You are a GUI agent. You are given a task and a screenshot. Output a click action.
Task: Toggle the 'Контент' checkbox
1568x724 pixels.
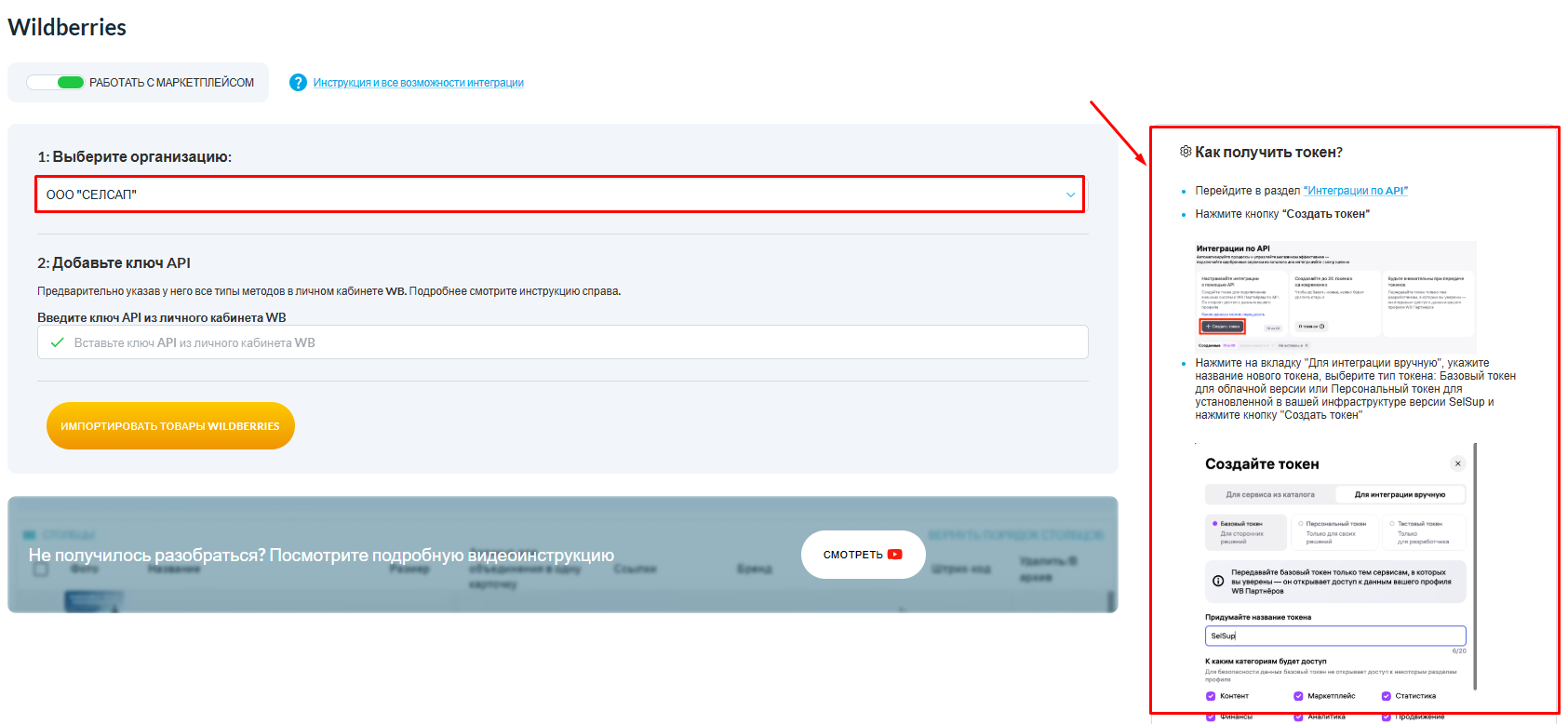click(1211, 696)
